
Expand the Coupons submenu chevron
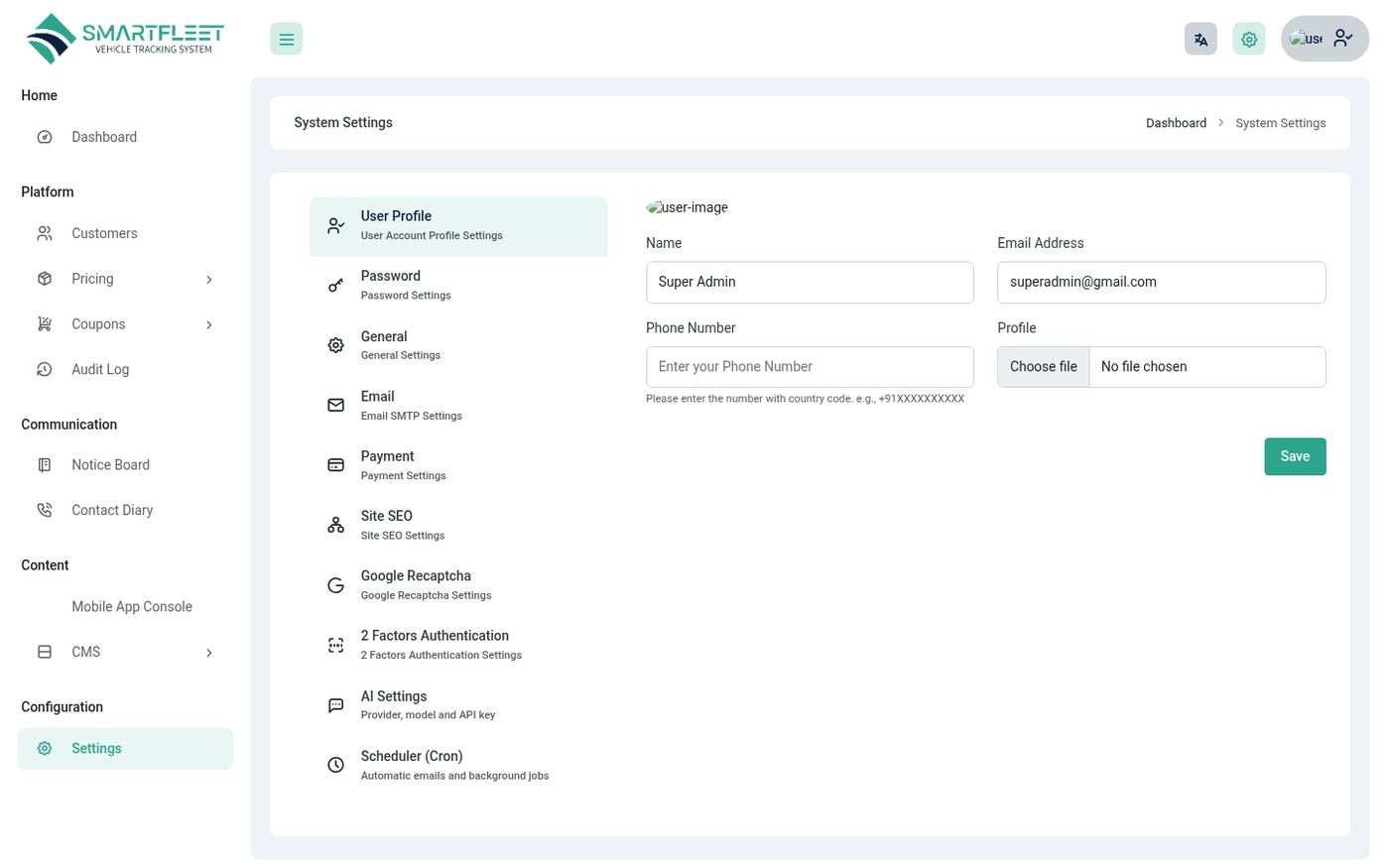(x=209, y=324)
